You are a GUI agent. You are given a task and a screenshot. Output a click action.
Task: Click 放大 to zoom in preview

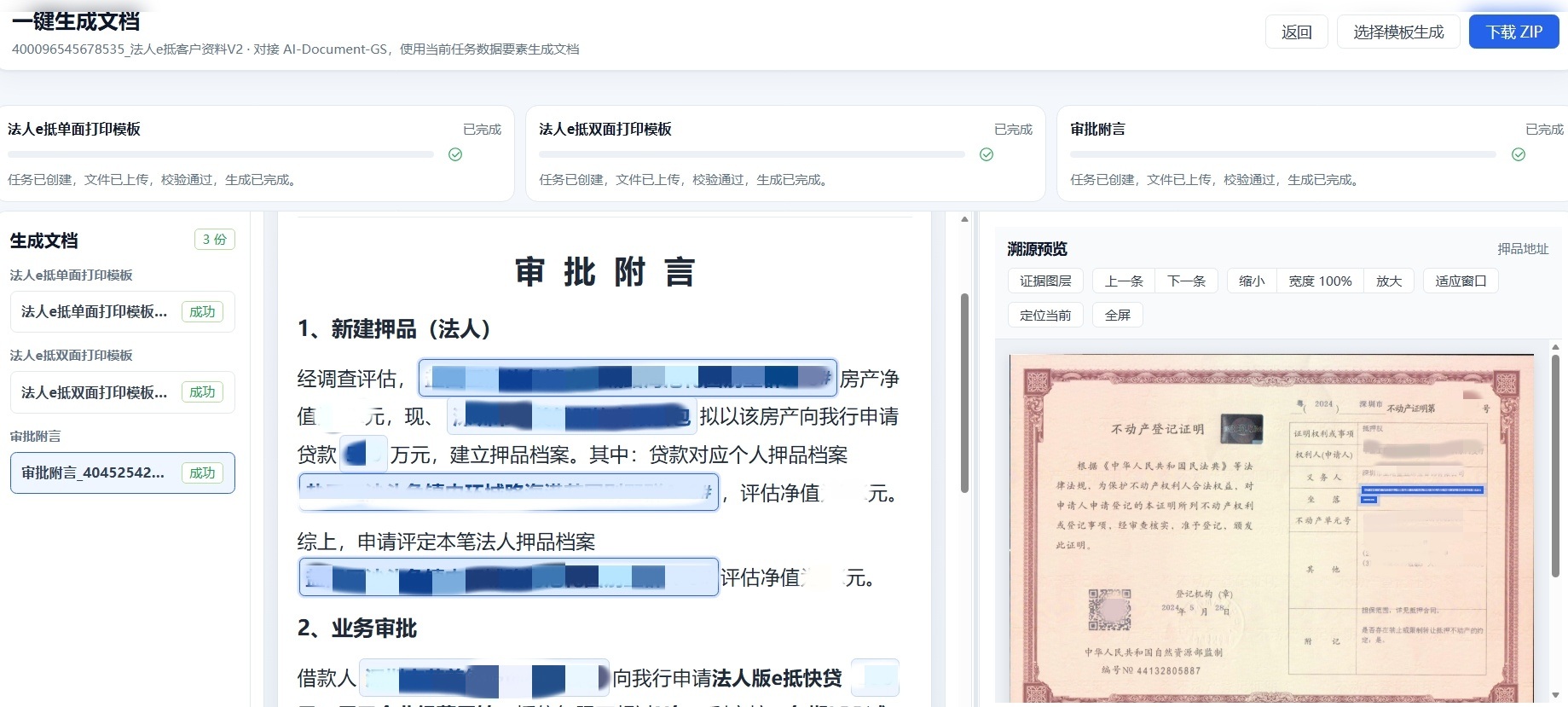tap(1389, 281)
